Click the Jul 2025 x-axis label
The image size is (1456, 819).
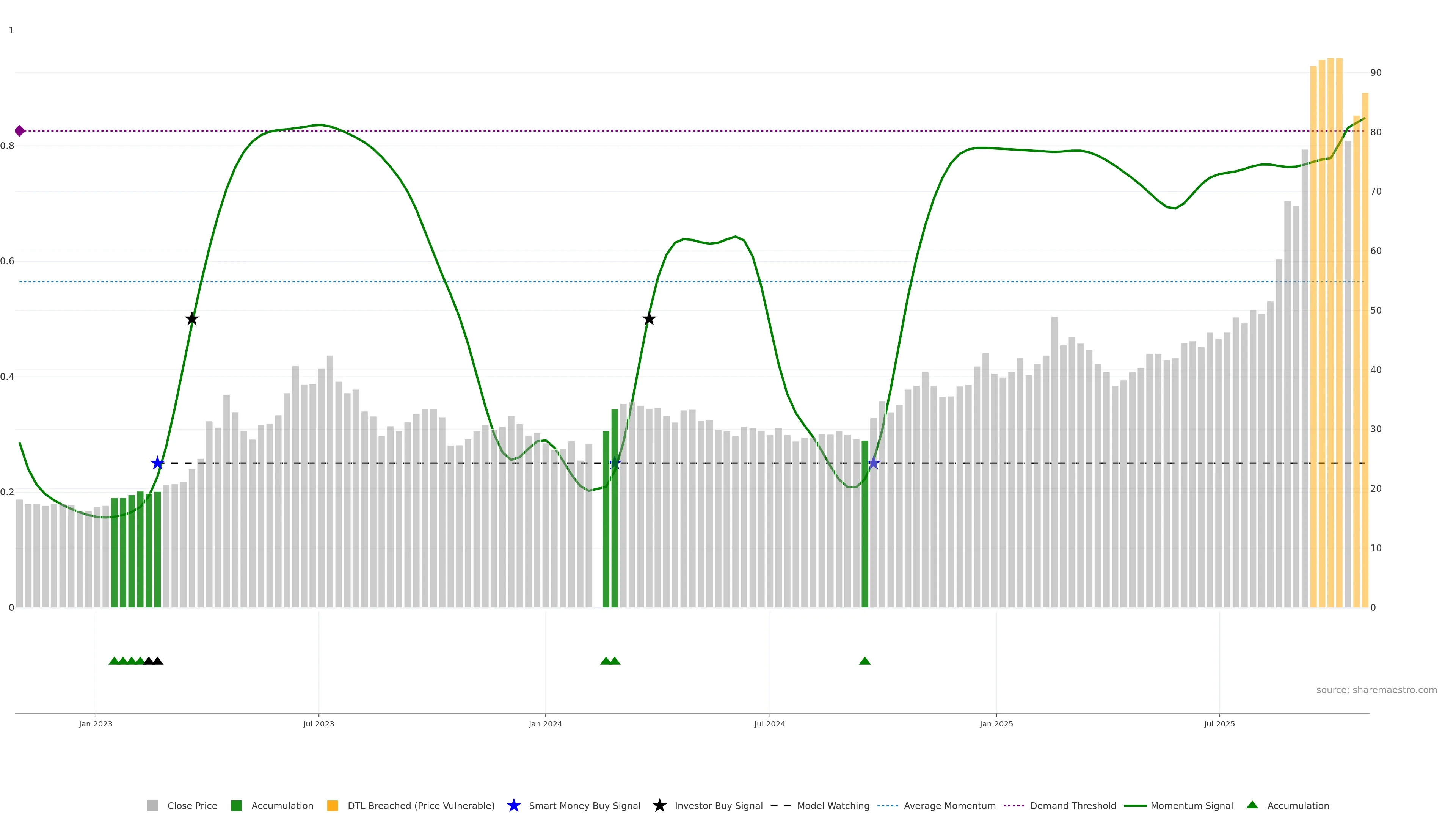(x=1219, y=724)
